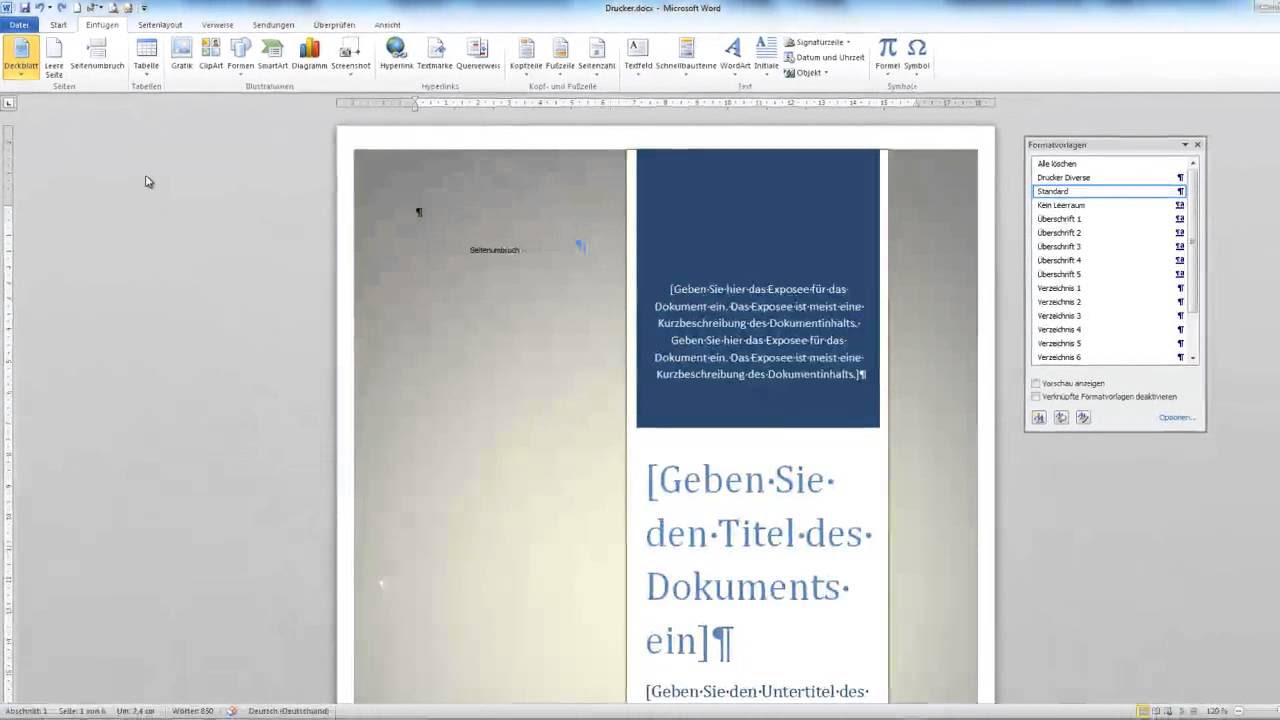Image resolution: width=1280 pixels, height=720 pixels.
Task: Apply the Verzeichnis 6 style
Action: [1109, 357]
